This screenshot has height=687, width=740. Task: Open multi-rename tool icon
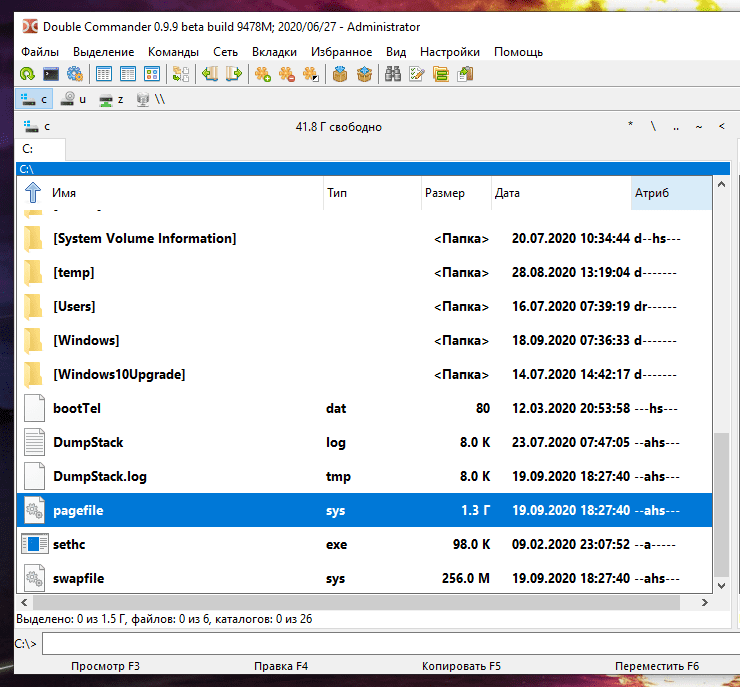click(417, 74)
